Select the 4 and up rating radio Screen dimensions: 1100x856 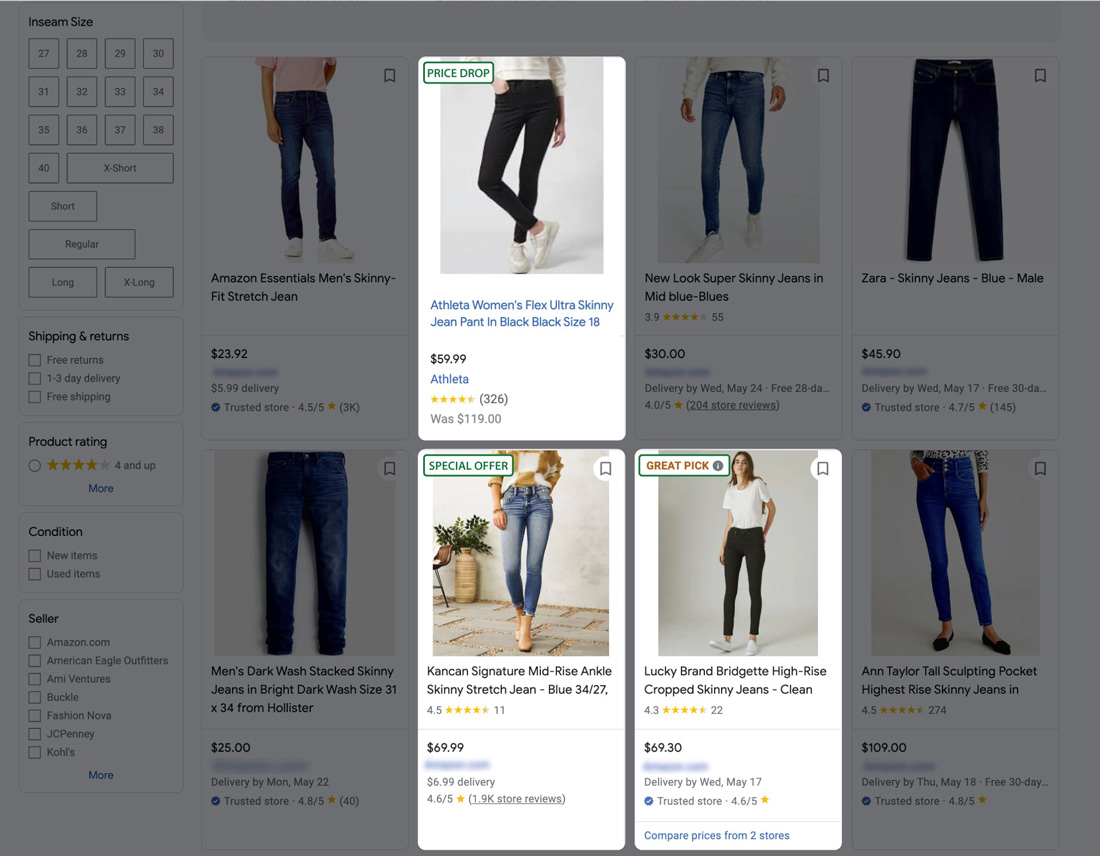click(x=34, y=465)
